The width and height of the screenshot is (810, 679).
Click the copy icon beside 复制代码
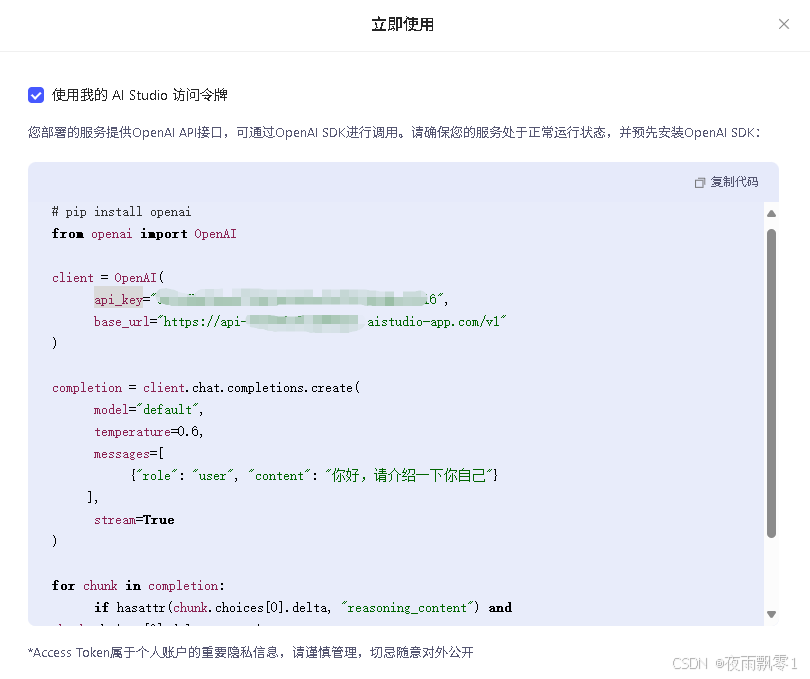702,182
